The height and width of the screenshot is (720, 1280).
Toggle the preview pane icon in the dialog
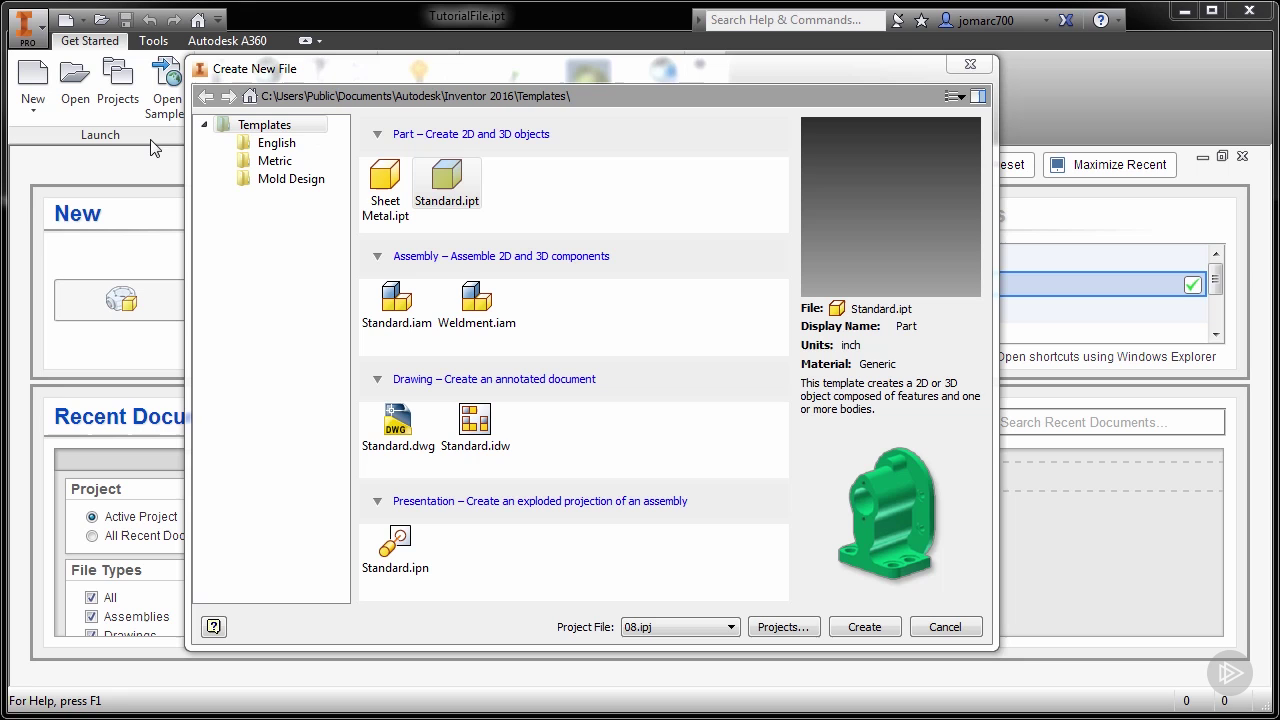978,96
